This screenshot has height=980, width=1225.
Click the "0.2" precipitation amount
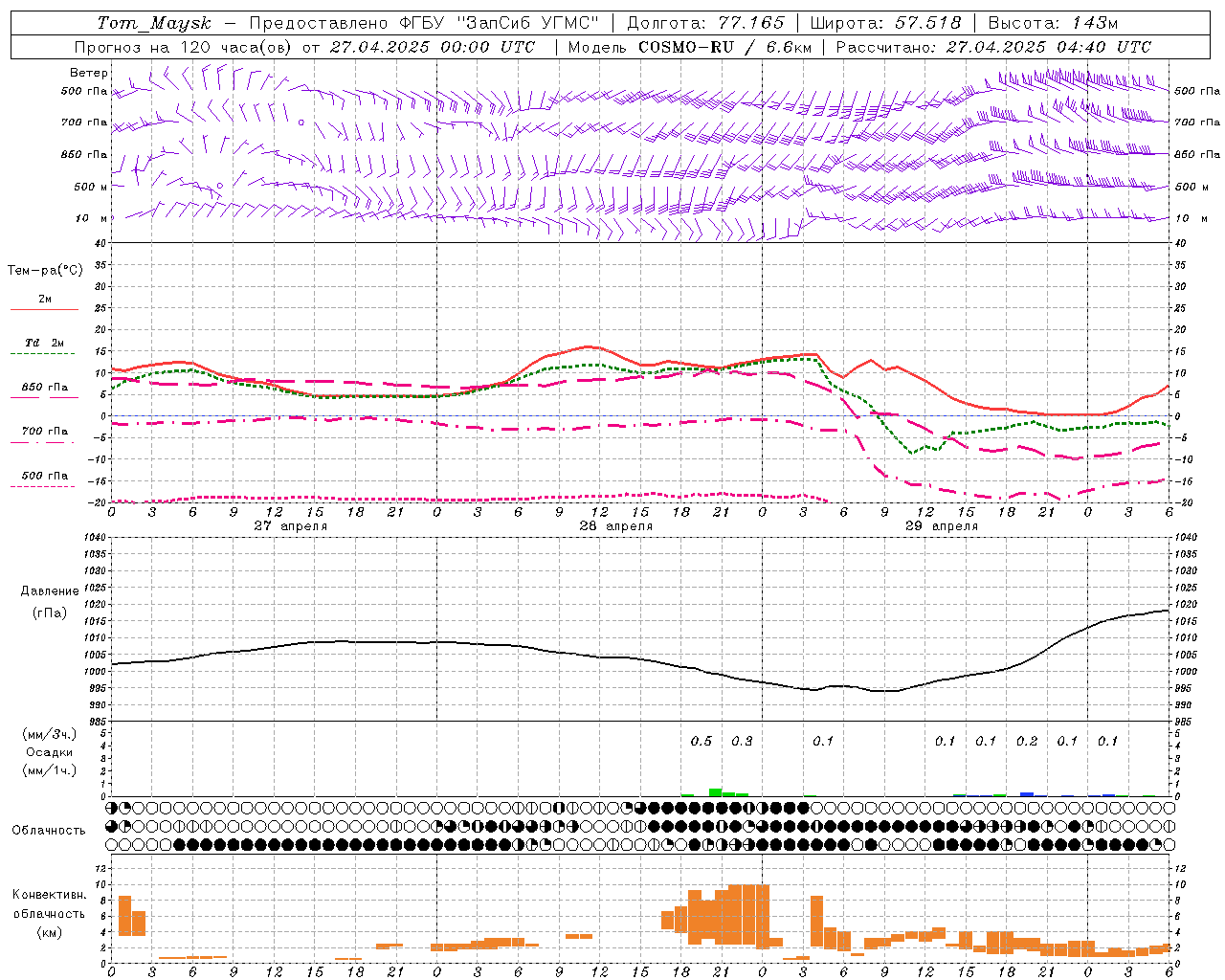click(x=1027, y=741)
